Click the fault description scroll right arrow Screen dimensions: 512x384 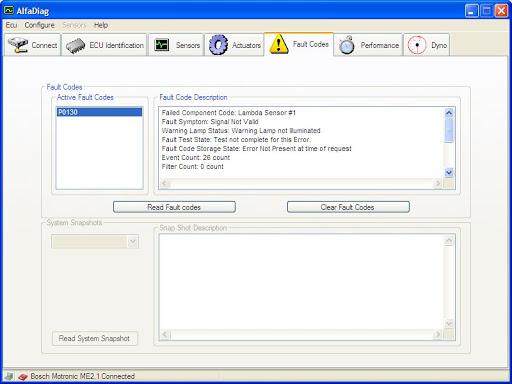pos(438,183)
